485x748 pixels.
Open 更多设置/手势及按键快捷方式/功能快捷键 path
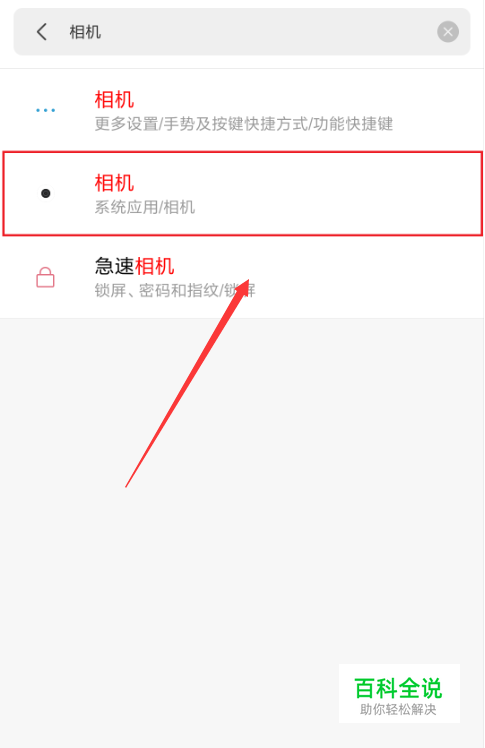pos(244,124)
